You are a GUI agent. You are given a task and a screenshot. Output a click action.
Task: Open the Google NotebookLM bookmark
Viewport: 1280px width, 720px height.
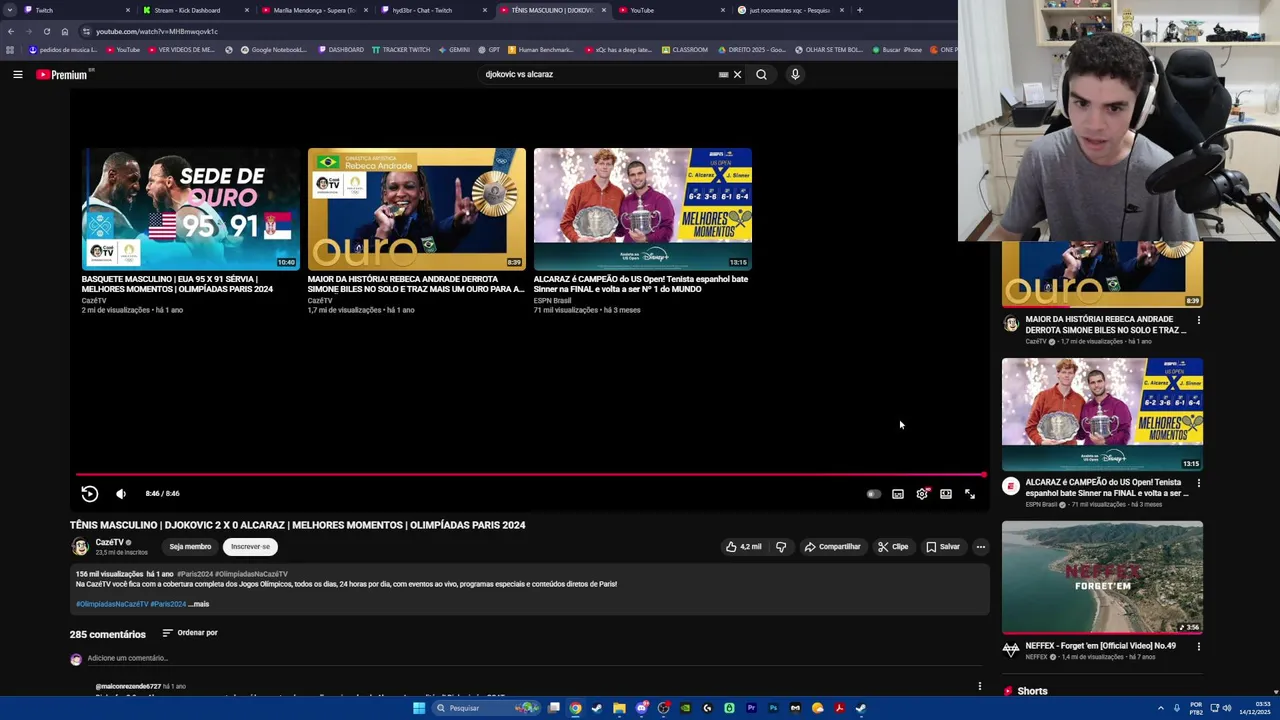273,49
